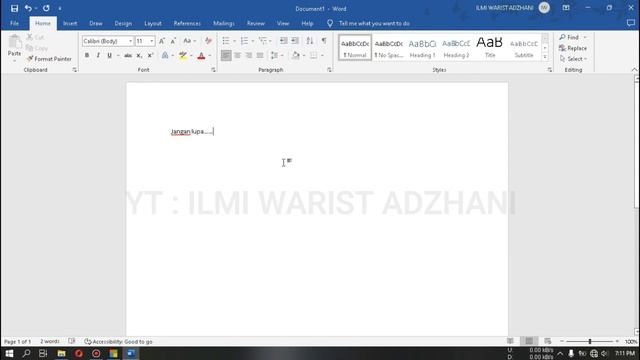The image size is (640, 360).
Task: Apply the No Spacing style
Action: pyautogui.click(x=389, y=48)
